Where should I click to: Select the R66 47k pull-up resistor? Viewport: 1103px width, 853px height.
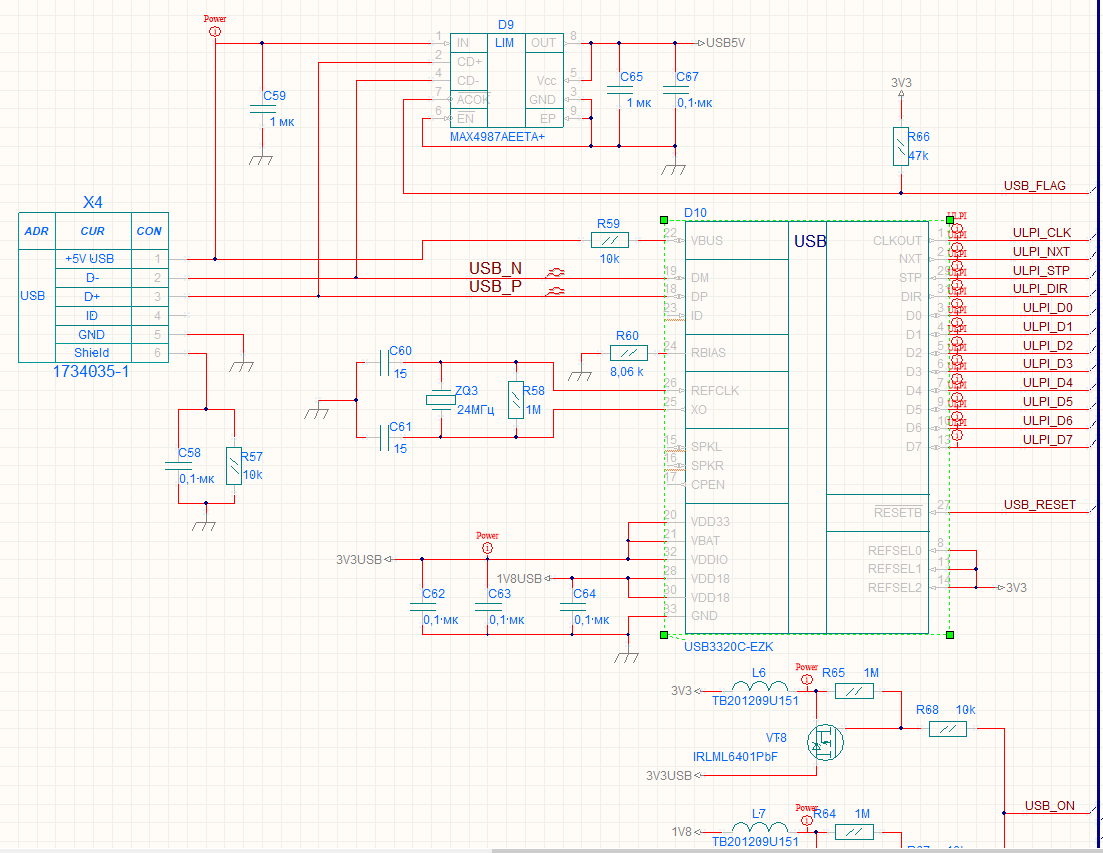900,146
